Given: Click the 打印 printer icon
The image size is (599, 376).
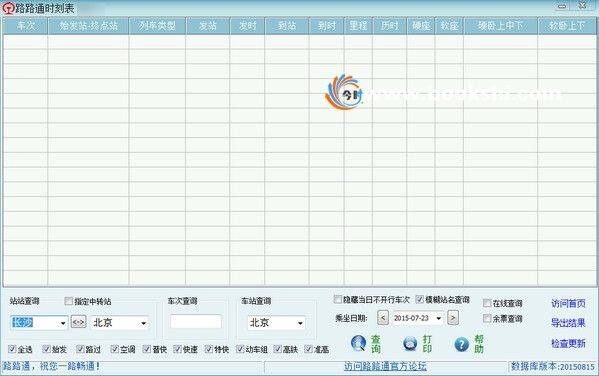Looking at the screenshot, I should (x=410, y=344).
